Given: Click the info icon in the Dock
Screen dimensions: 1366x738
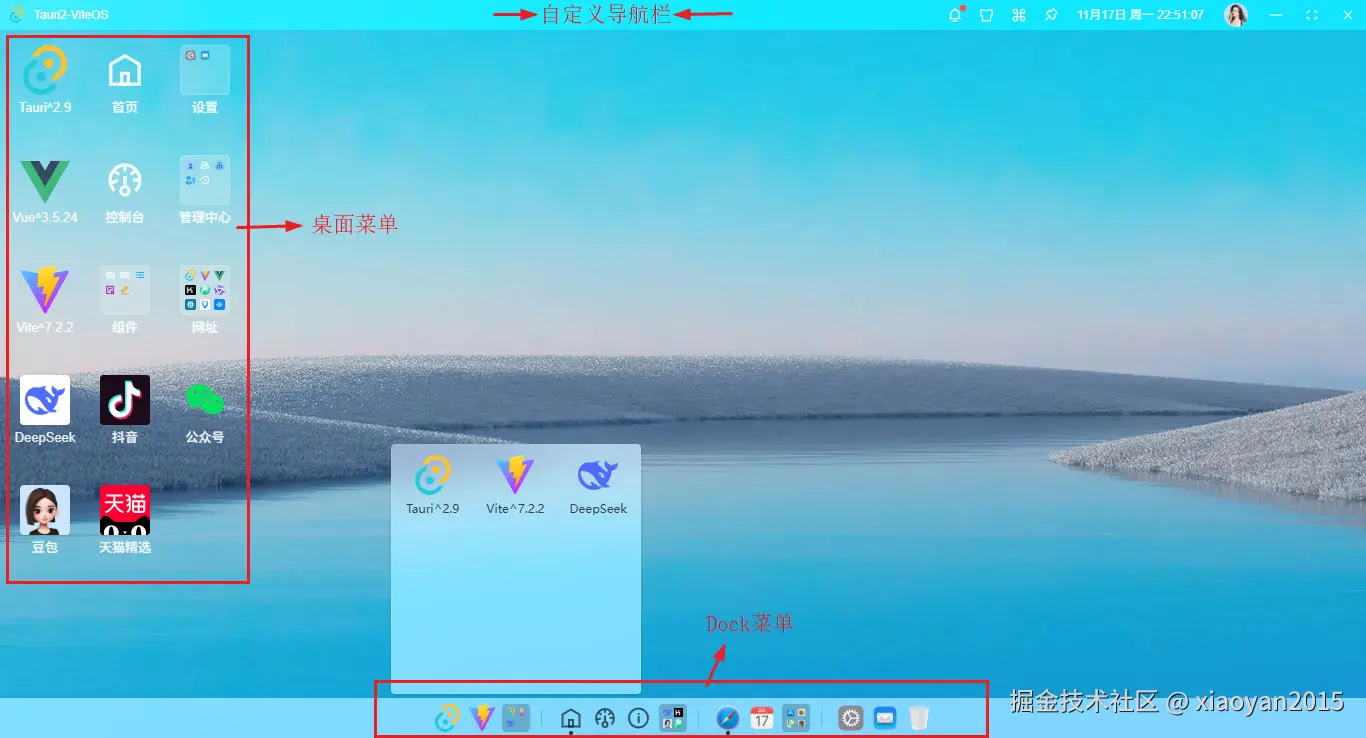Looking at the screenshot, I should click(x=638, y=717).
